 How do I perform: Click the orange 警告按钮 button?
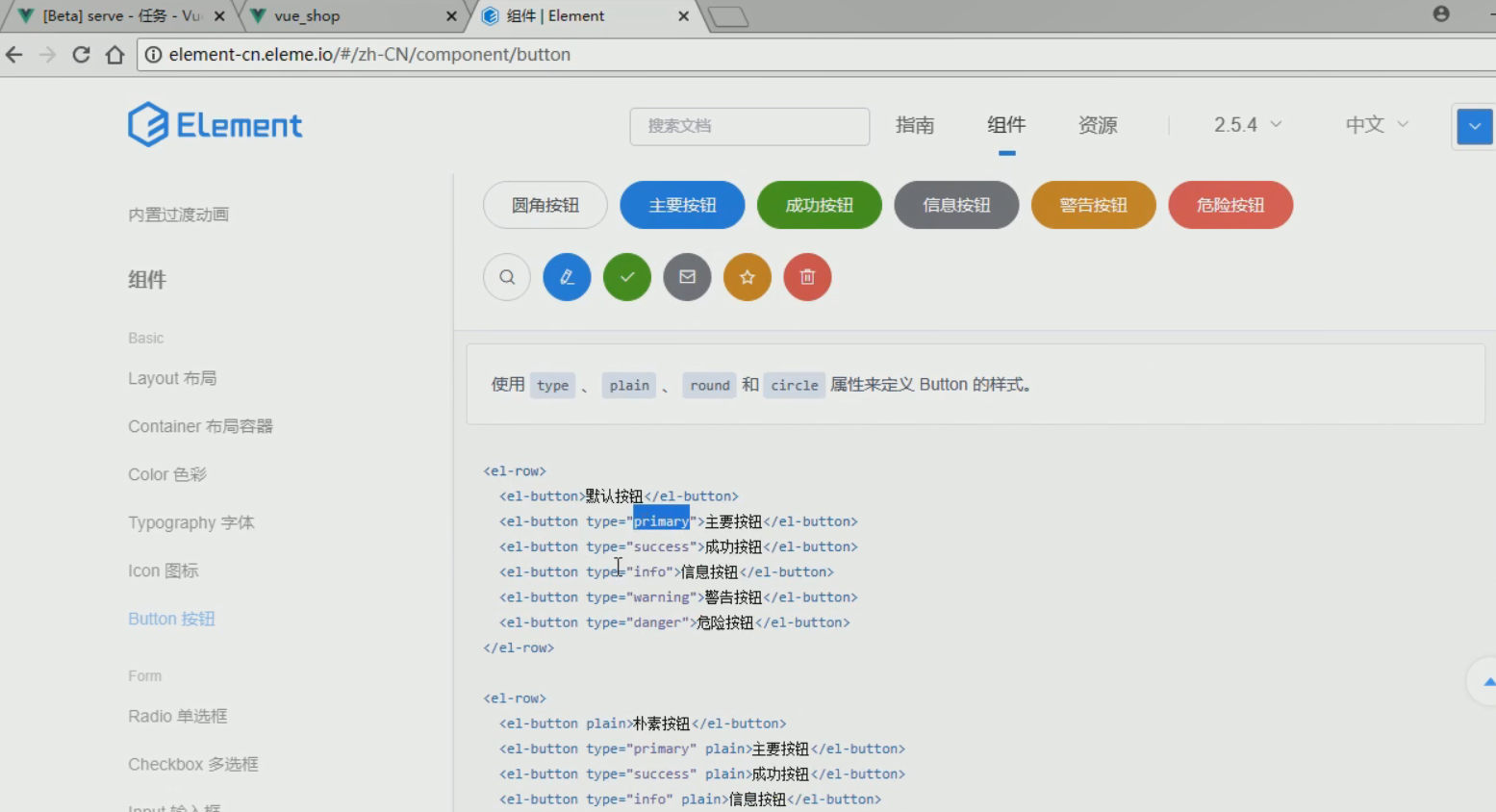point(1094,205)
